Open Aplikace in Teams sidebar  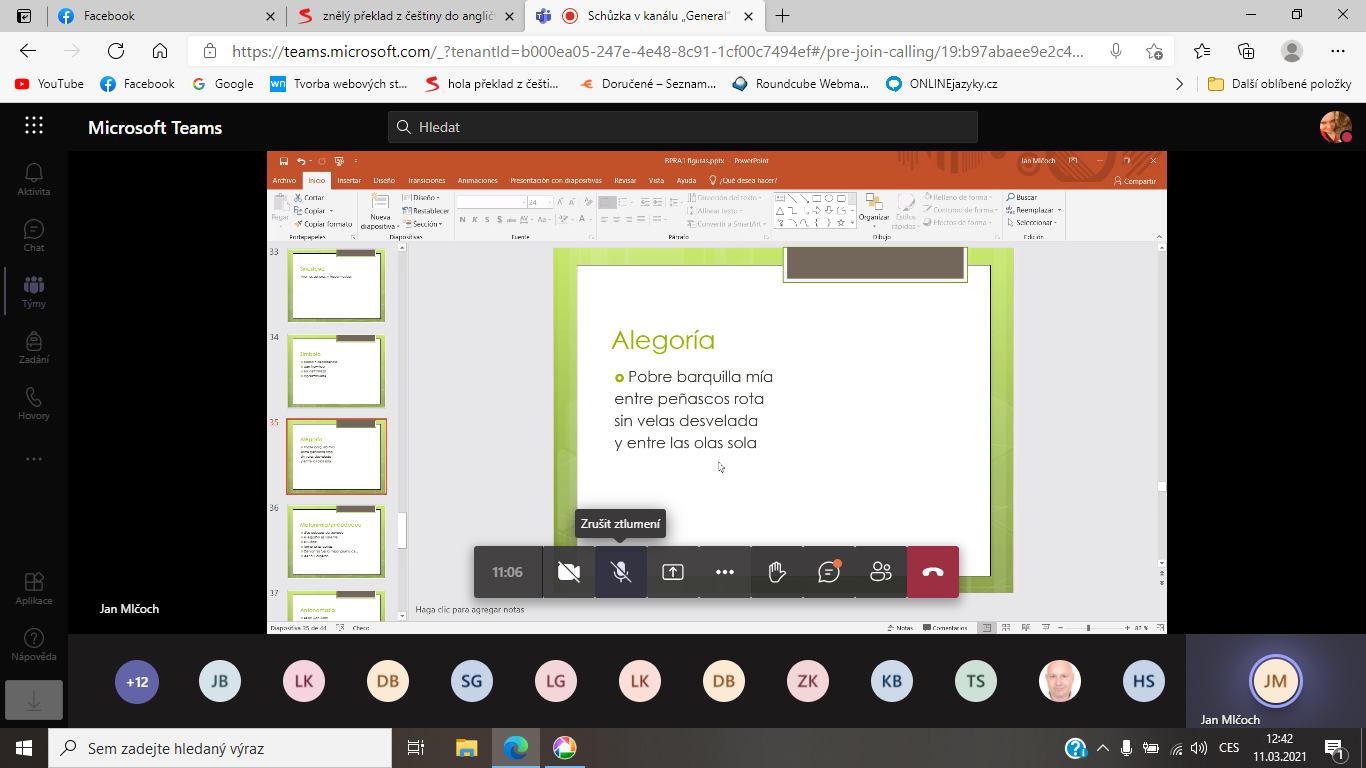pyautogui.click(x=34, y=588)
